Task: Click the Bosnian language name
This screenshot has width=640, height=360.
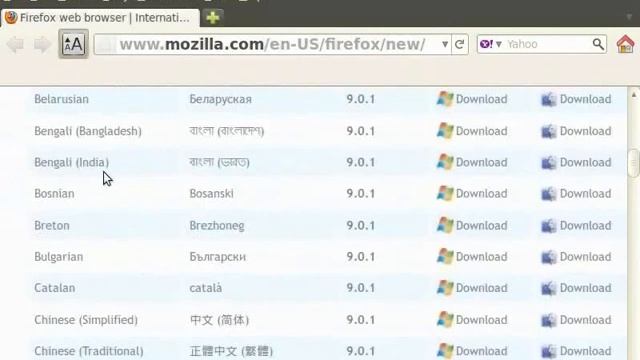Action: point(54,193)
